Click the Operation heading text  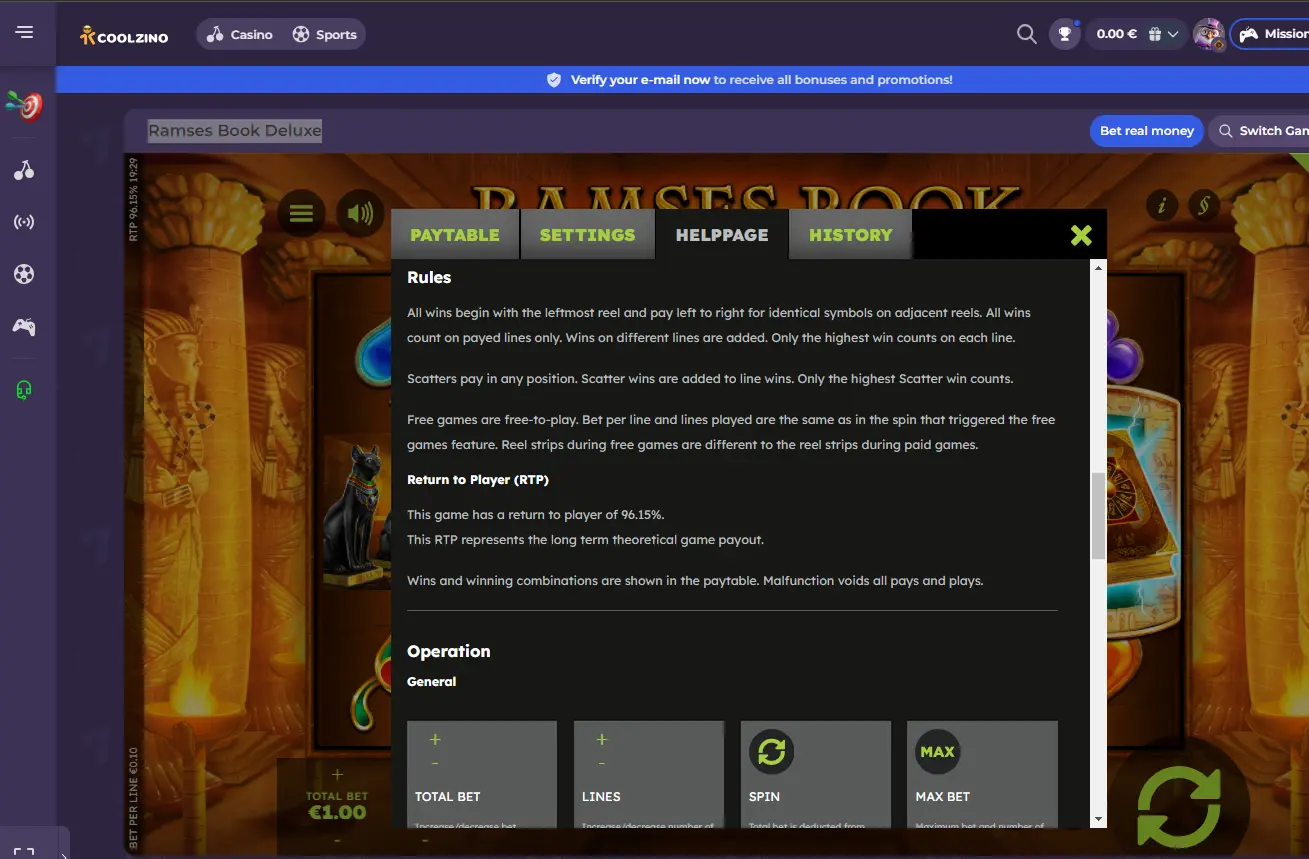pos(449,651)
